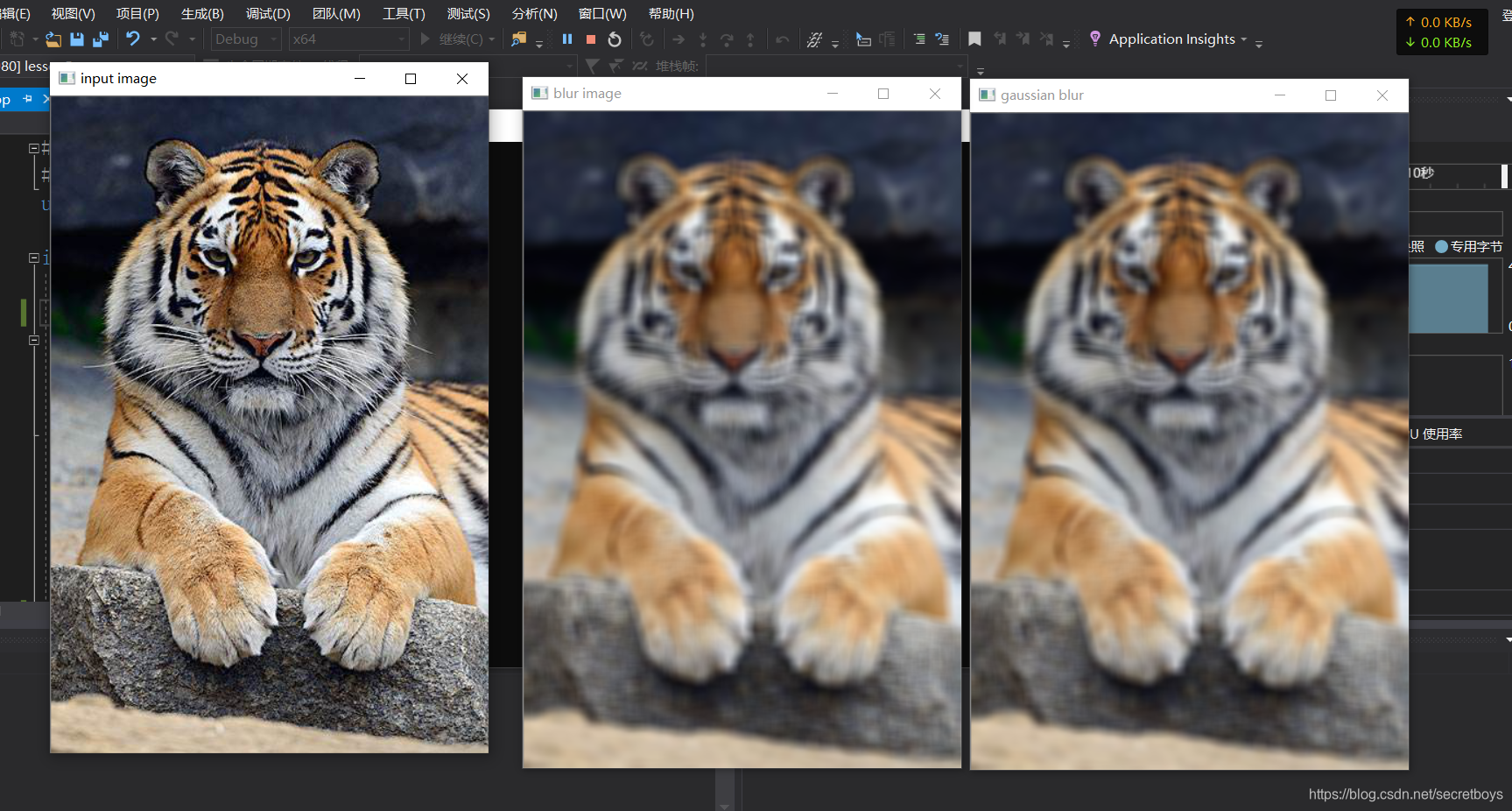The image size is (1512, 811).
Task: Open the Project (项目) menu
Action: coord(137,14)
